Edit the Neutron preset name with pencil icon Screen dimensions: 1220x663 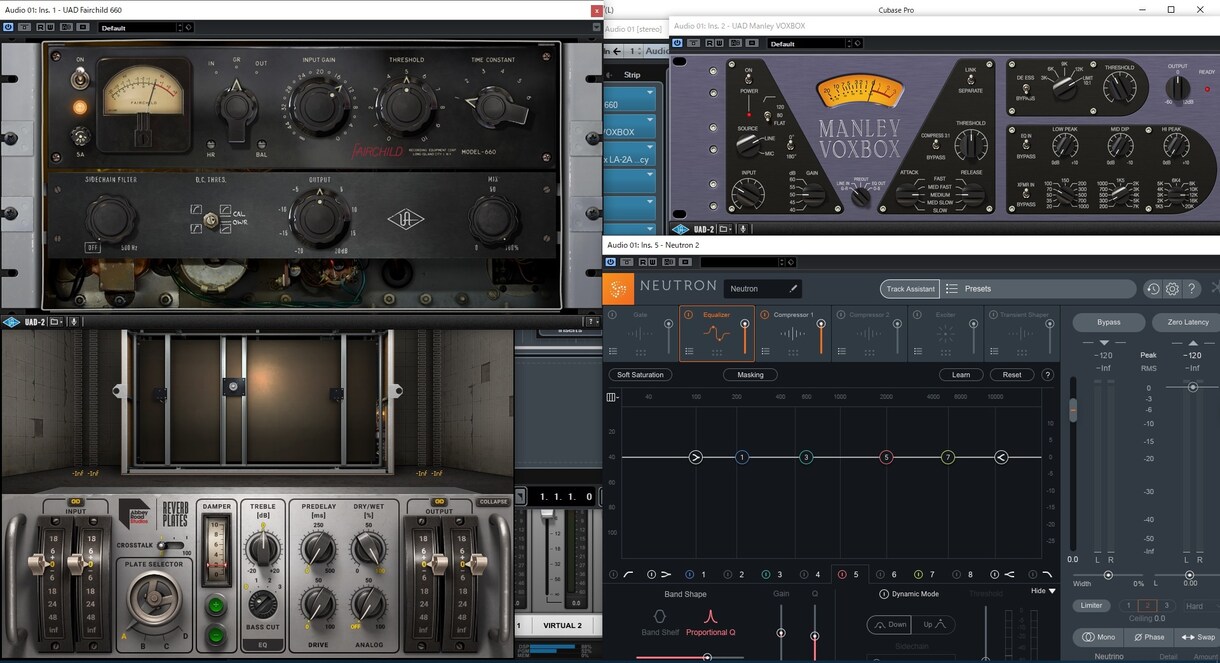pyautogui.click(x=793, y=289)
